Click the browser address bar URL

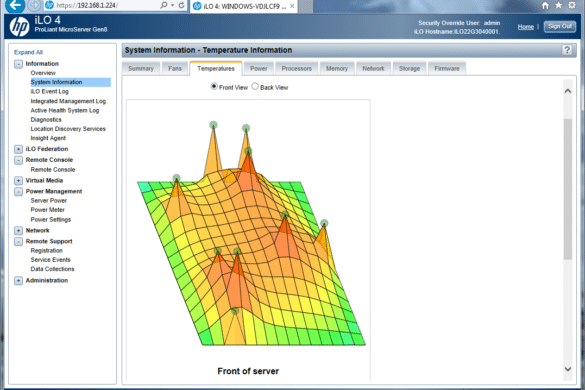point(87,6)
